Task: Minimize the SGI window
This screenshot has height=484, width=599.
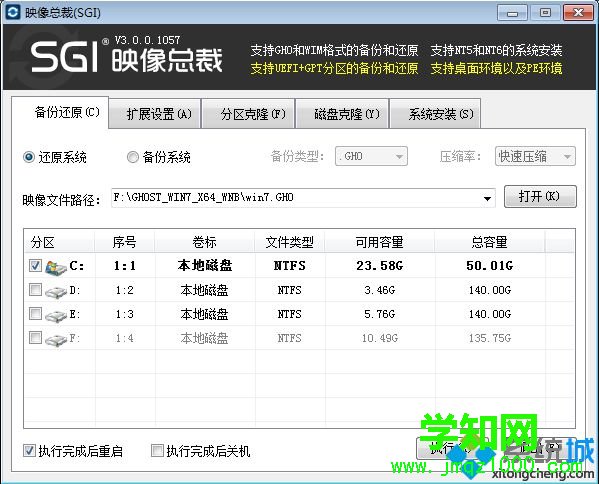Action: click(x=512, y=13)
